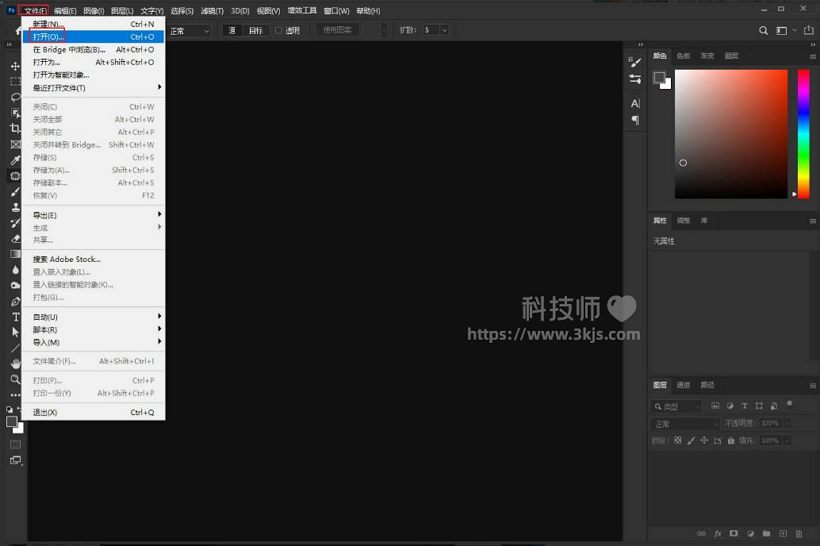Screen dimensions: 820x546
Task: Click 退出 in the File menu
Action: [93, 412]
